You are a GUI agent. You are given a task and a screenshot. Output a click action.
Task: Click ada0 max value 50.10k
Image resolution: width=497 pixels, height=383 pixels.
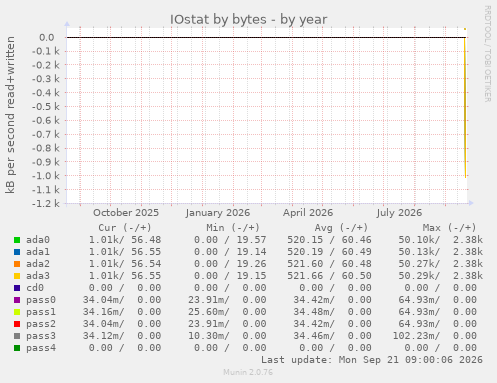tap(419, 240)
